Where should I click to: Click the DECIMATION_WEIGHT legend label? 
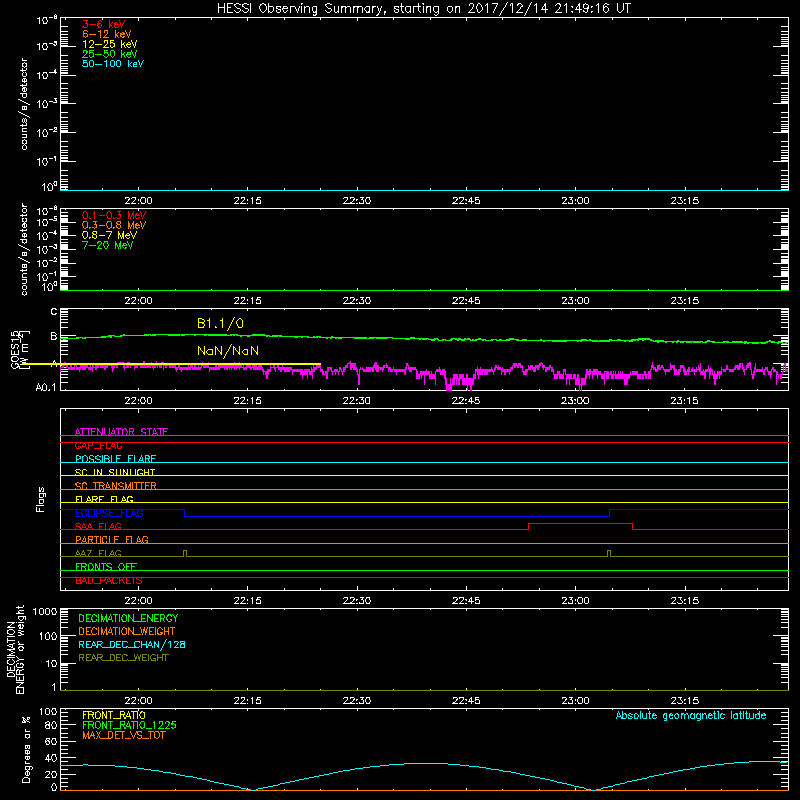[x=127, y=632]
